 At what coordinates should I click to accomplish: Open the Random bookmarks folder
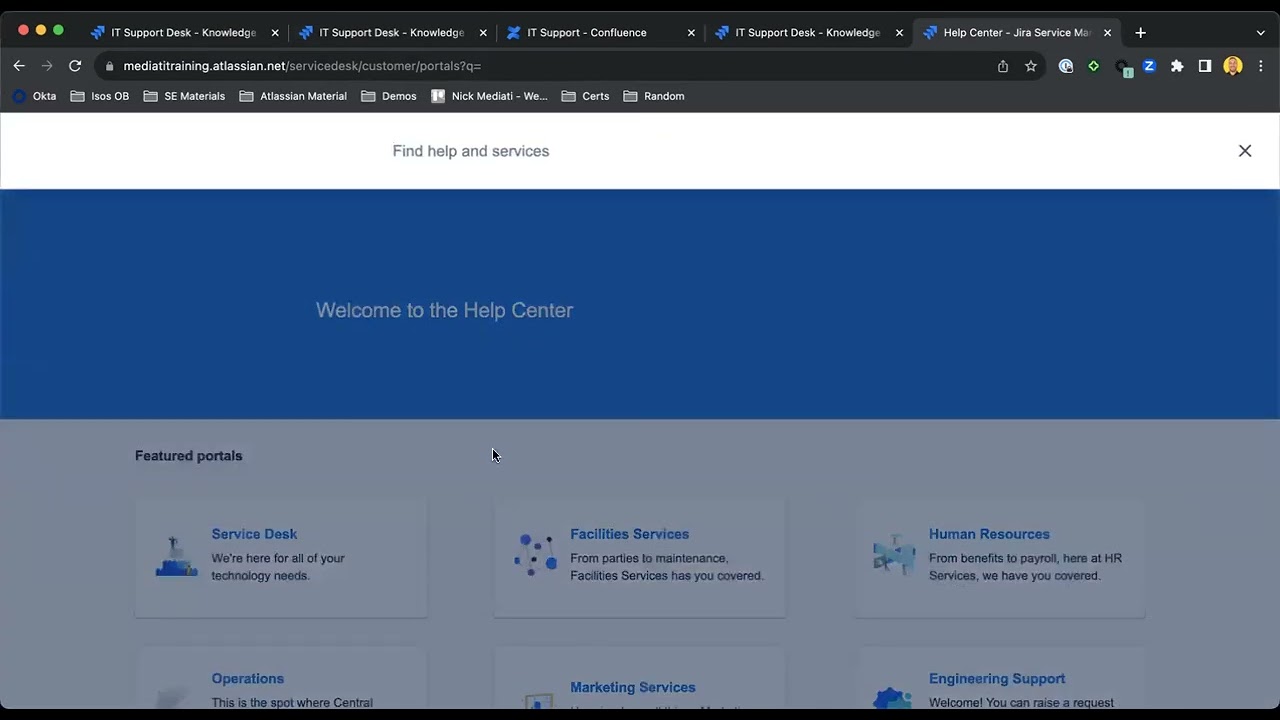click(654, 96)
